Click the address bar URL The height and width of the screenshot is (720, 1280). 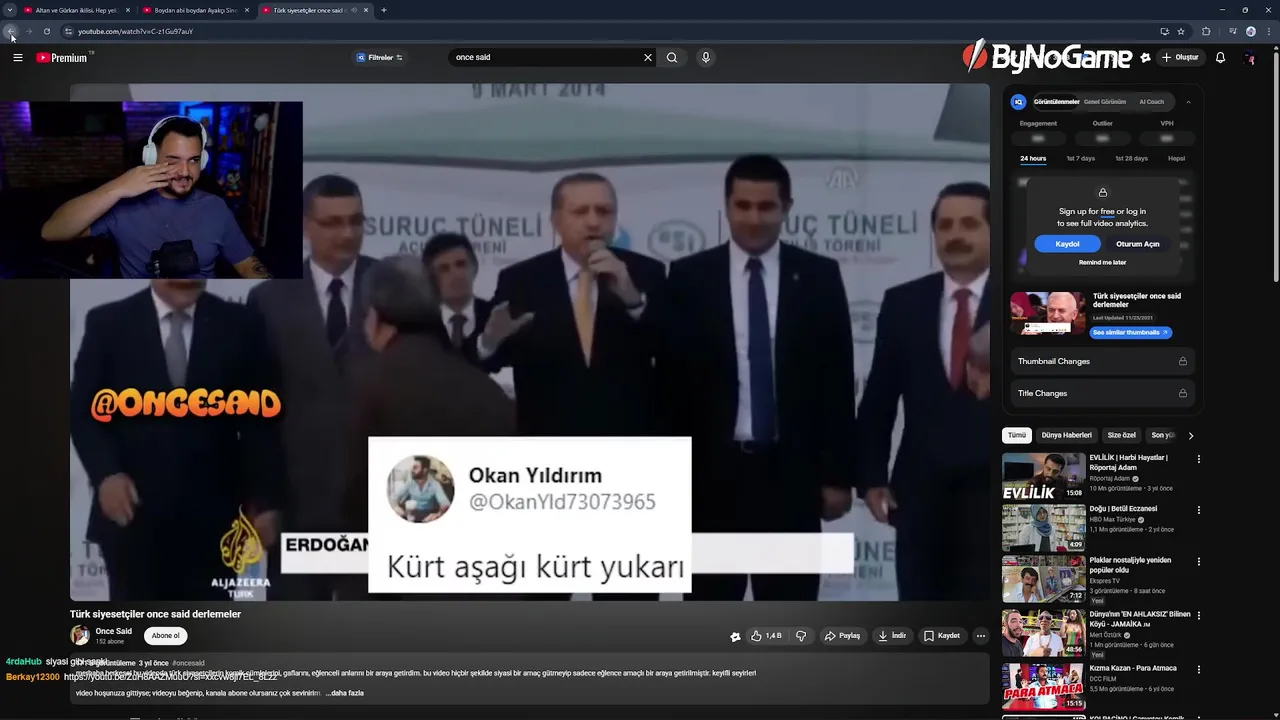pyautogui.click(x=135, y=31)
